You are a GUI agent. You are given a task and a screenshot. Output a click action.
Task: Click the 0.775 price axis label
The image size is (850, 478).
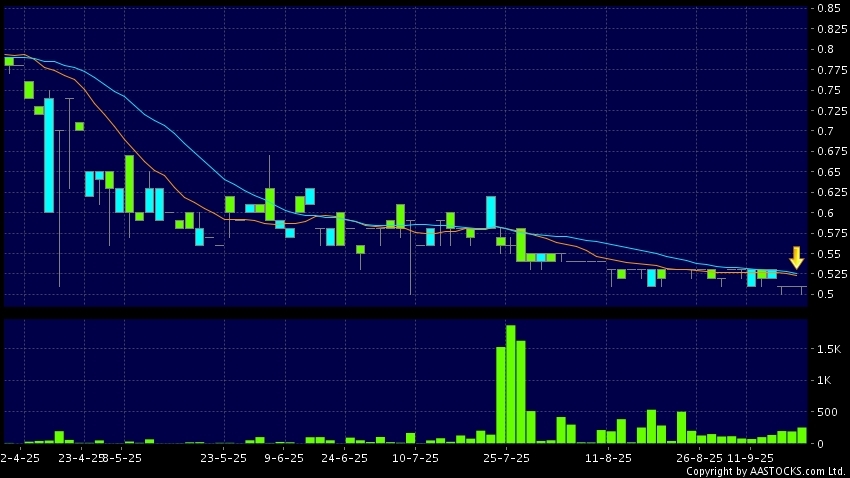click(832, 70)
